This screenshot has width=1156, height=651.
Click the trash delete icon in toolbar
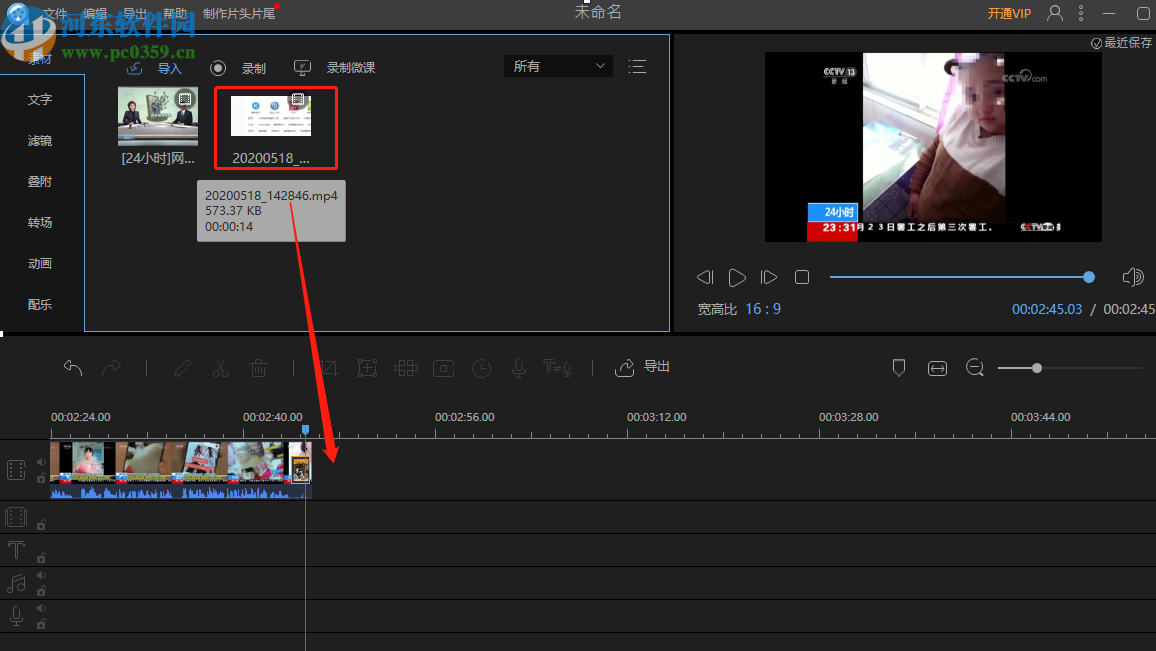258,368
